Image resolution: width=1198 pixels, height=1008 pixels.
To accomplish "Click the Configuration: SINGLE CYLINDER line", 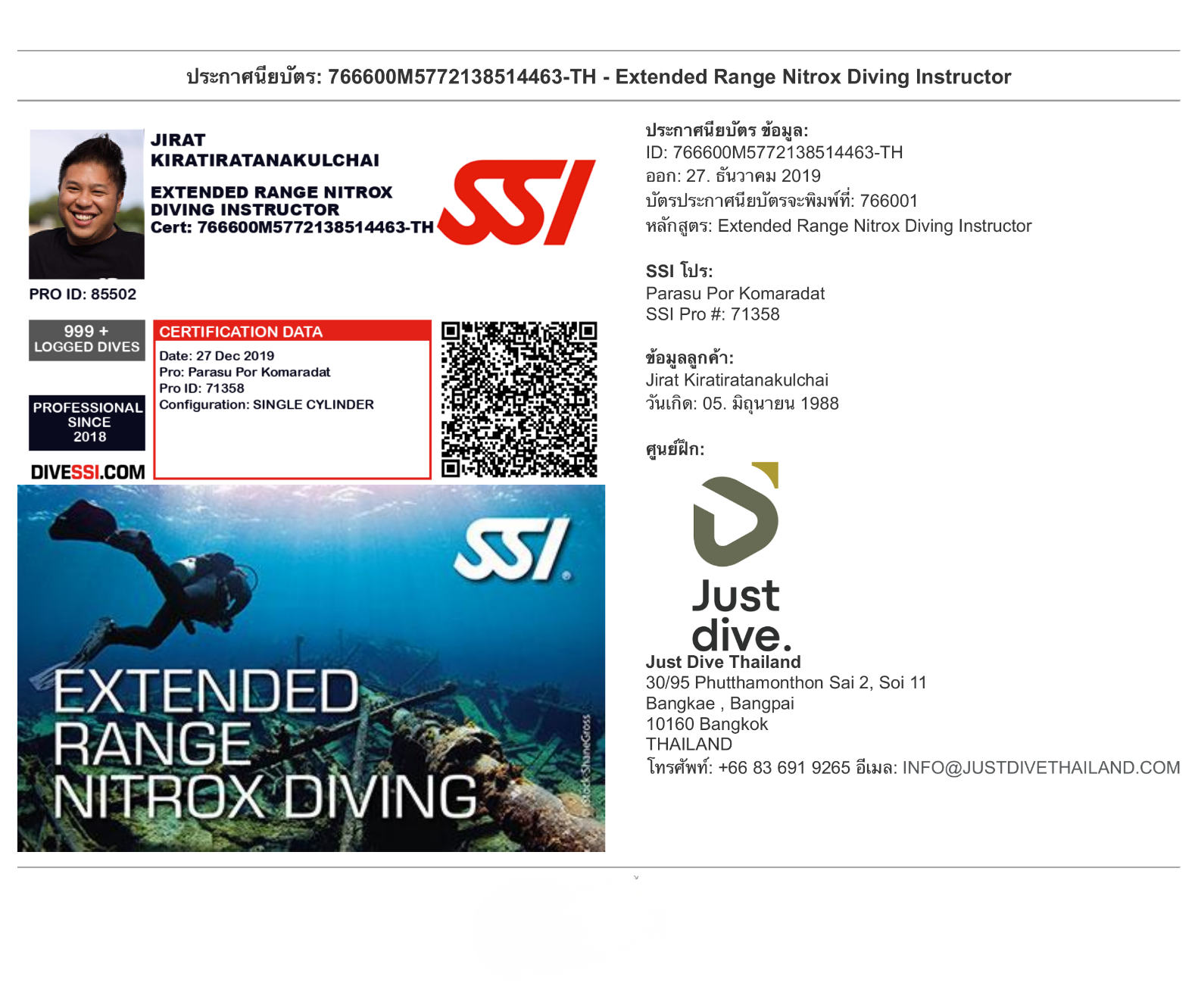I will pyautogui.click(x=267, y=404).
